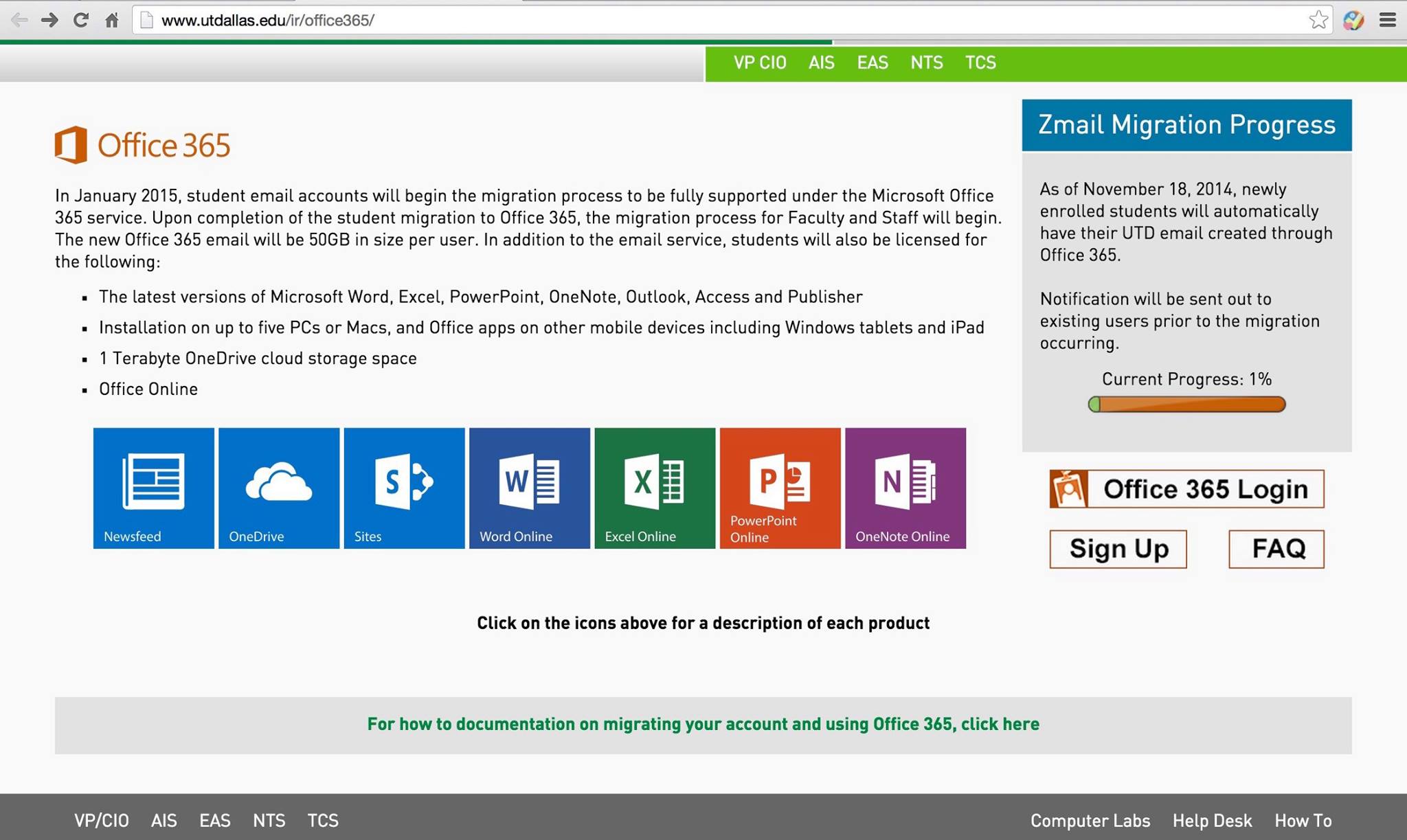Open the Computer Labs footer link
The height and width of the screenshot is (840, 1407).
click(1090, 820)
